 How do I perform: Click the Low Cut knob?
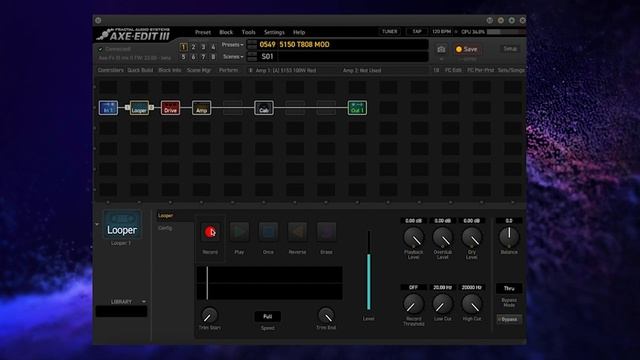pos(442,304)
